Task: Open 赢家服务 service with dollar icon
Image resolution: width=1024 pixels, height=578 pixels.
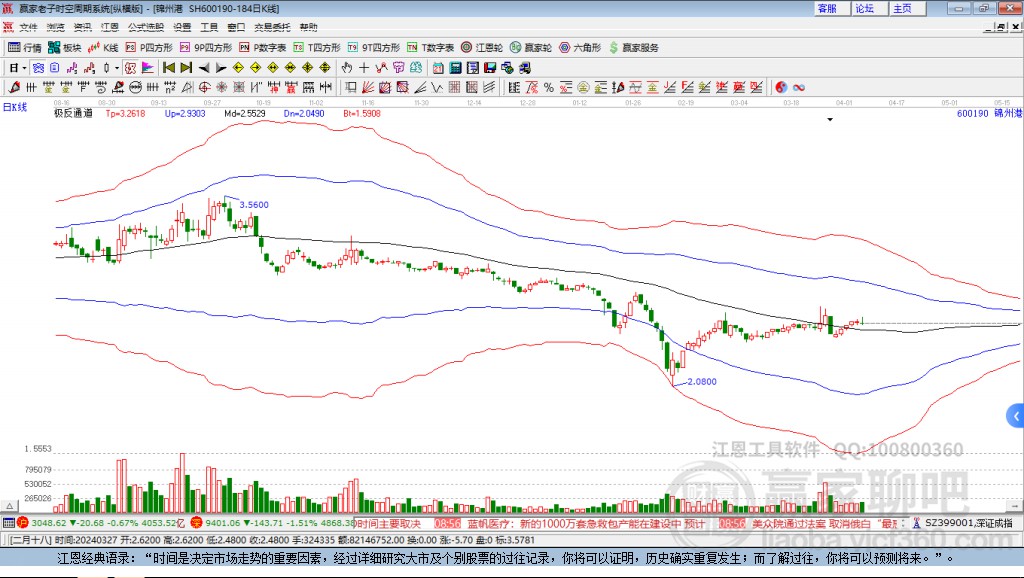Action: coord(634,48)
